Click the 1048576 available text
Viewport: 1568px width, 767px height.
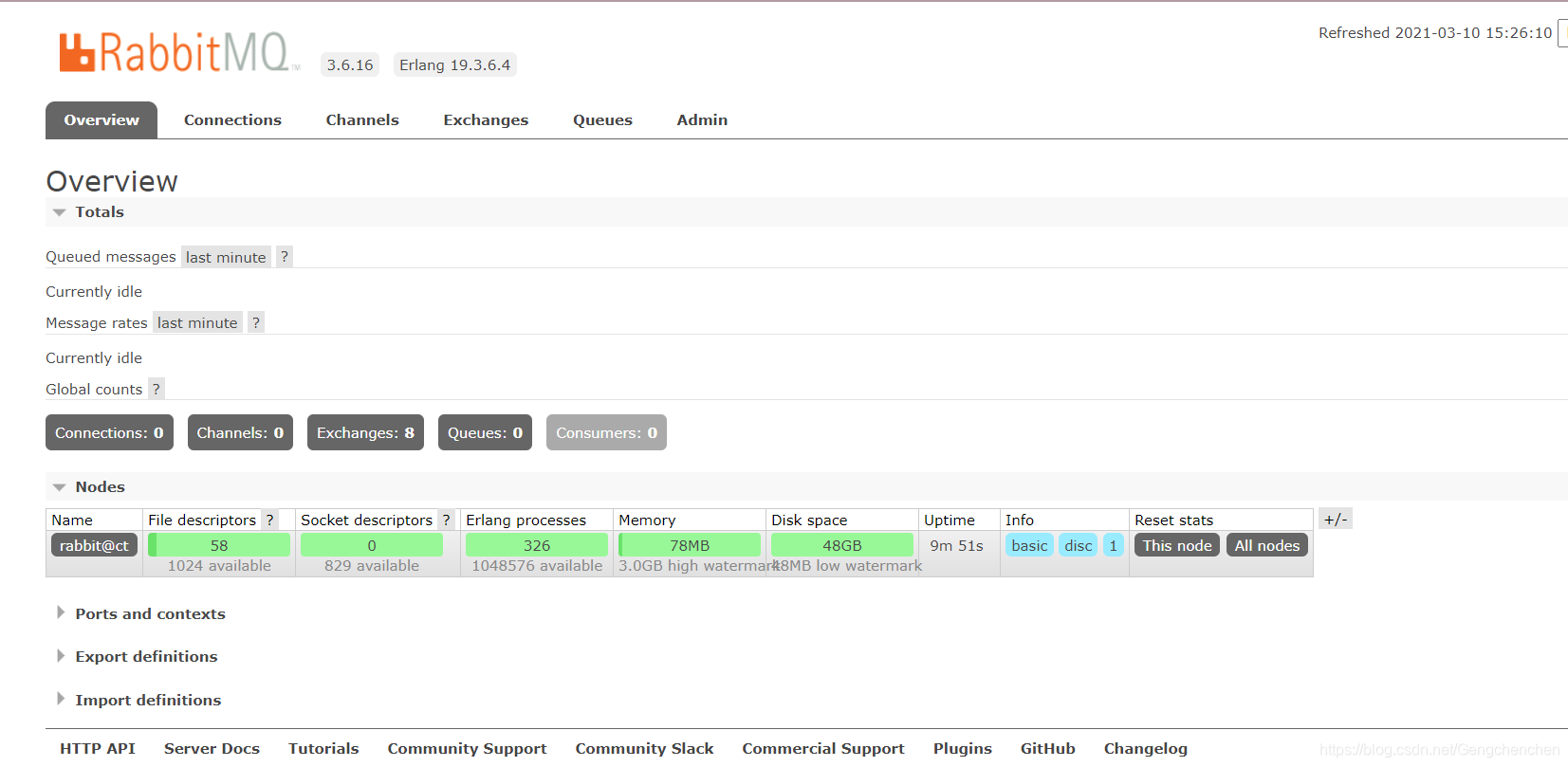click(537, 565)
